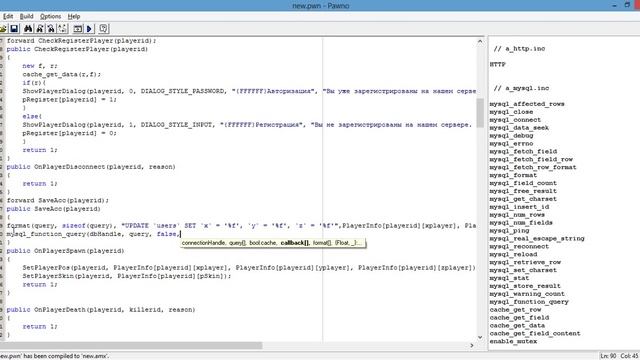The height and width of the screenshot is (360, 640).
Task: Select mysql_errno in the function list
Action: coord(511,144)
